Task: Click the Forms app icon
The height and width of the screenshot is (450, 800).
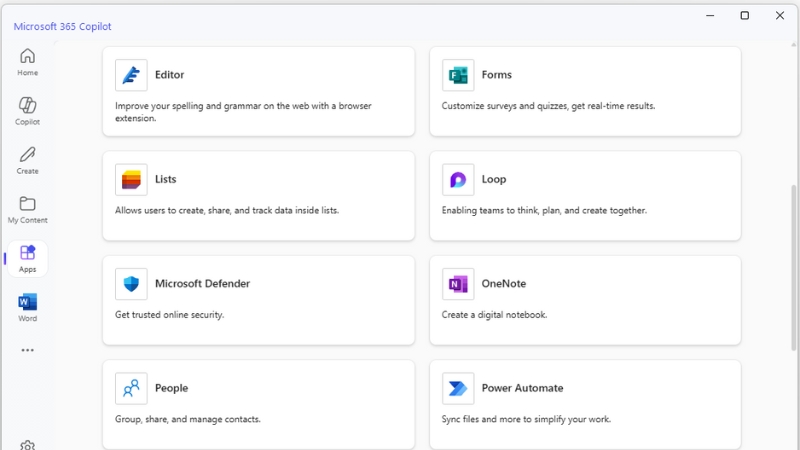Action: point(458,75)
